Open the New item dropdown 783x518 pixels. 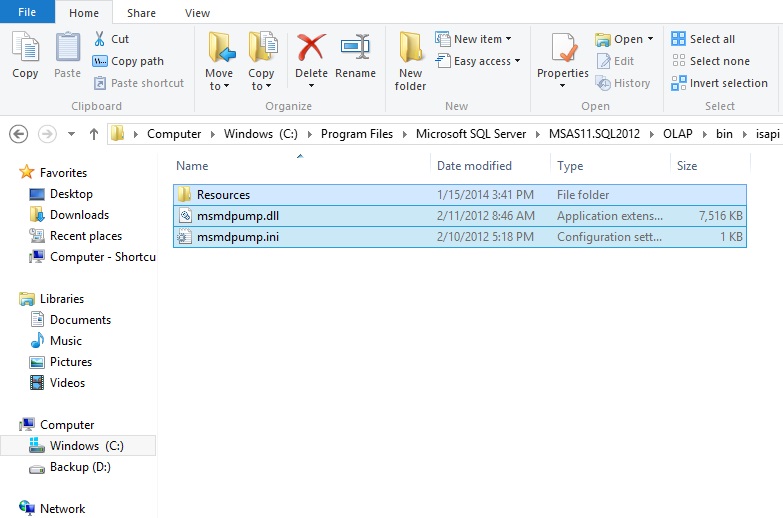[473, 39]
